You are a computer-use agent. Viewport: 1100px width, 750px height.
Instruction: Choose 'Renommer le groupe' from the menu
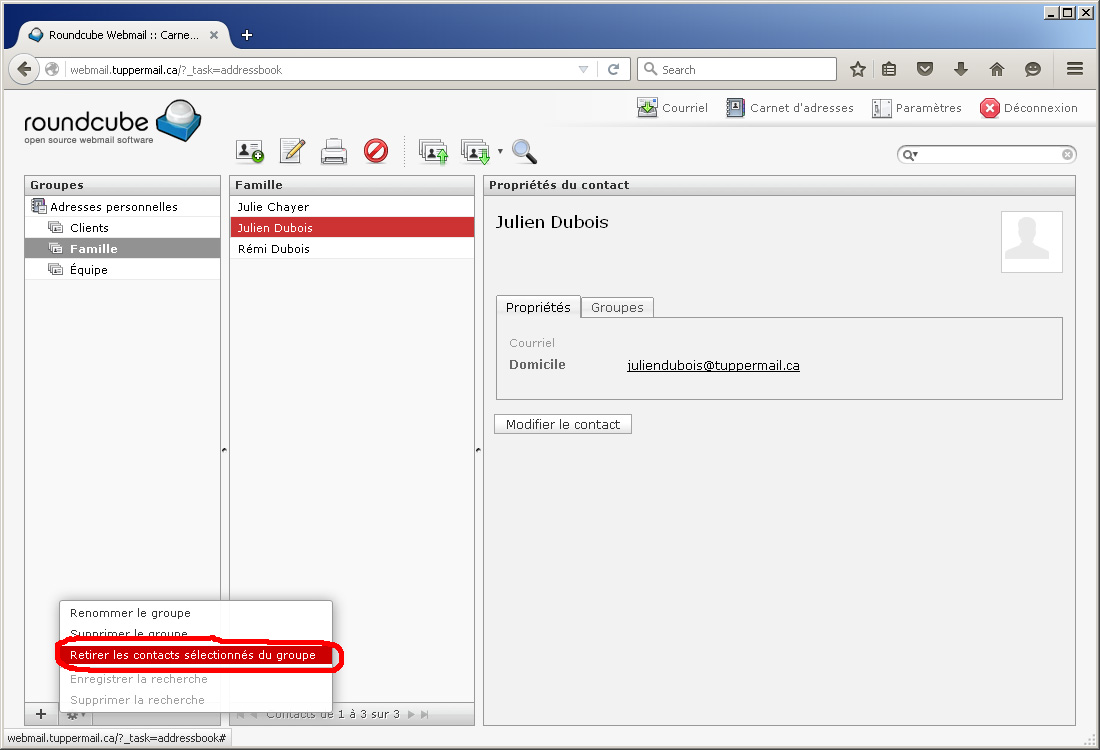coord(130,613)
